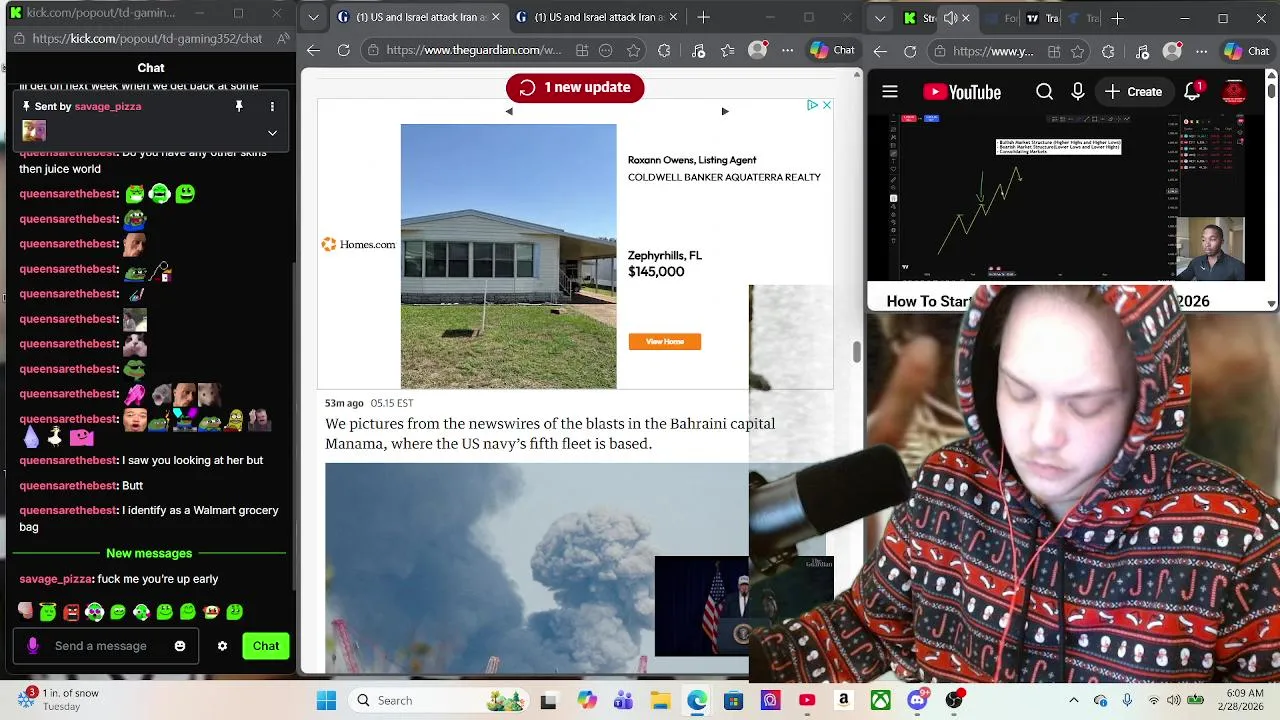Jump to New messages in Kick chat
Image resolution: width=1280 pixels, height=720 pixels.
pos(149,553)
